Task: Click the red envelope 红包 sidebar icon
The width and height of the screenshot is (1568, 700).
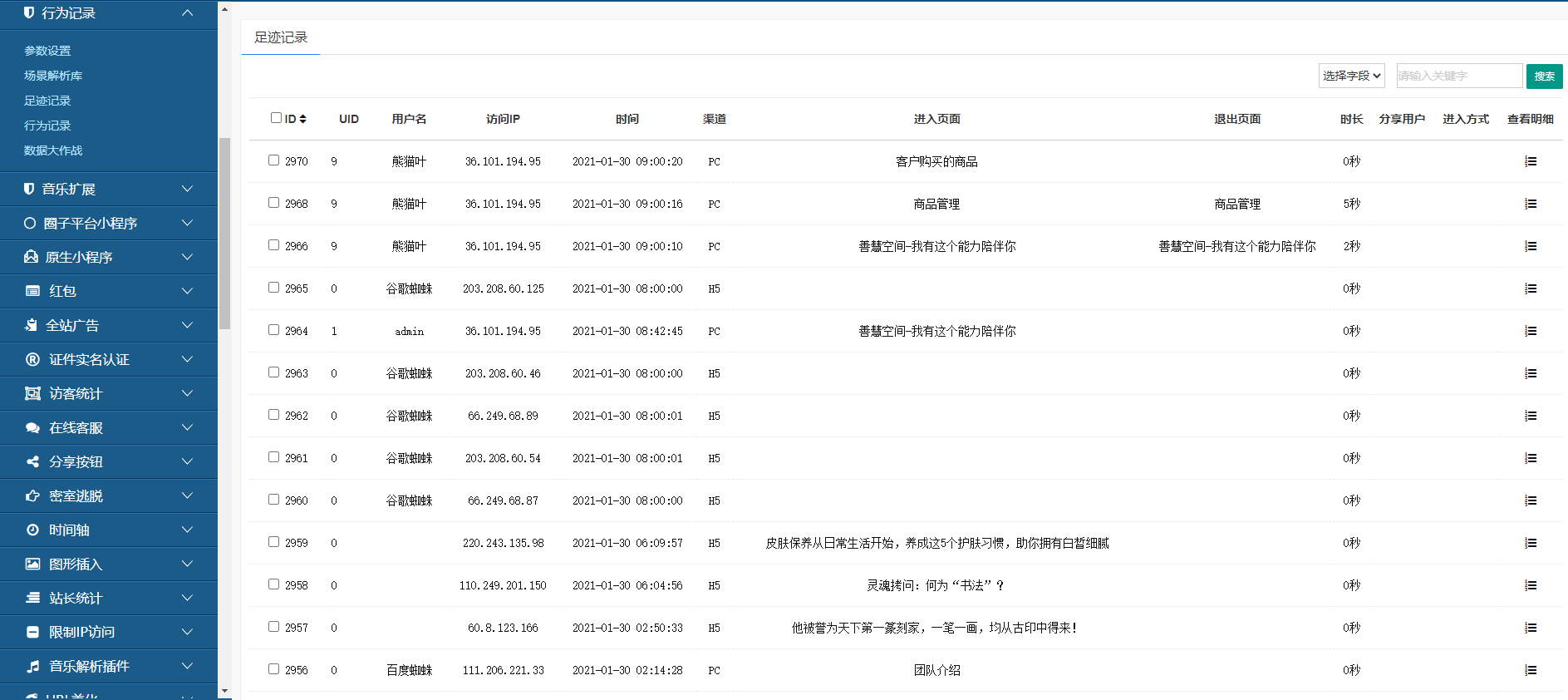Action: (x=32, y=291)
